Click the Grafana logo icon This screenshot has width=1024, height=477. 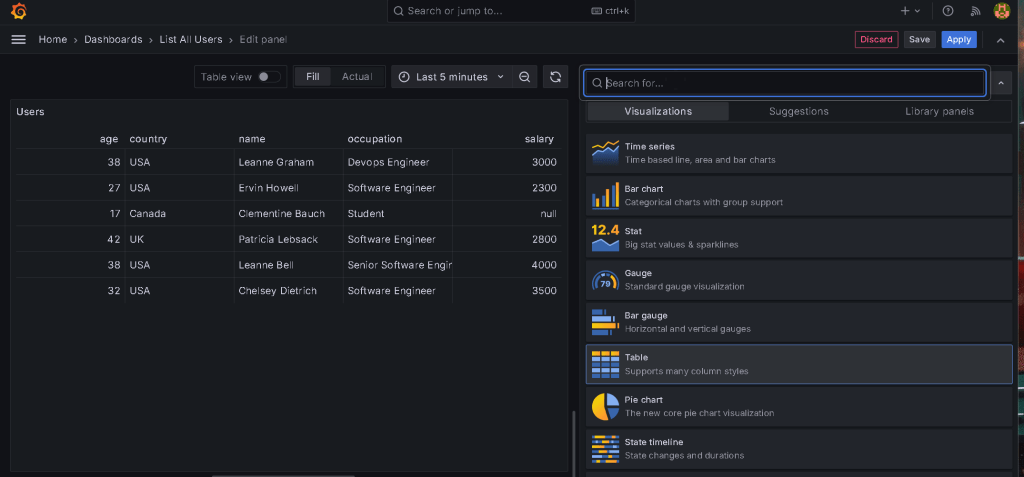[18, 11]
